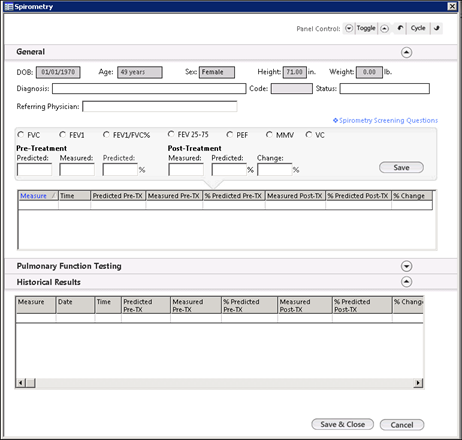
Task: Click the Time header in Historical Results
Action: point(108,305)
